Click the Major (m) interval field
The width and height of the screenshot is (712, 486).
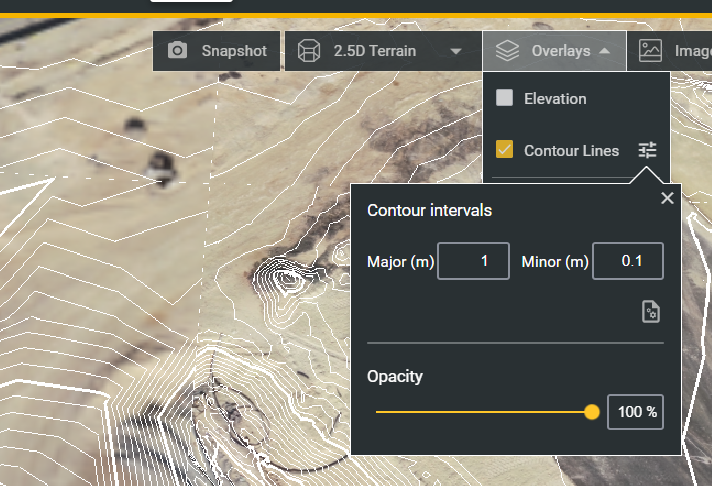(473, 261)
